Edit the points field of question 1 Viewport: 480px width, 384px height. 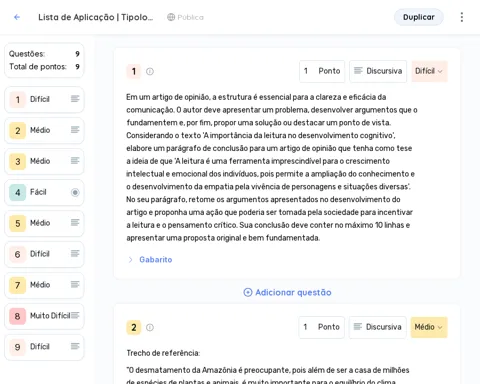pyautogui.click(x=322, y=71)
